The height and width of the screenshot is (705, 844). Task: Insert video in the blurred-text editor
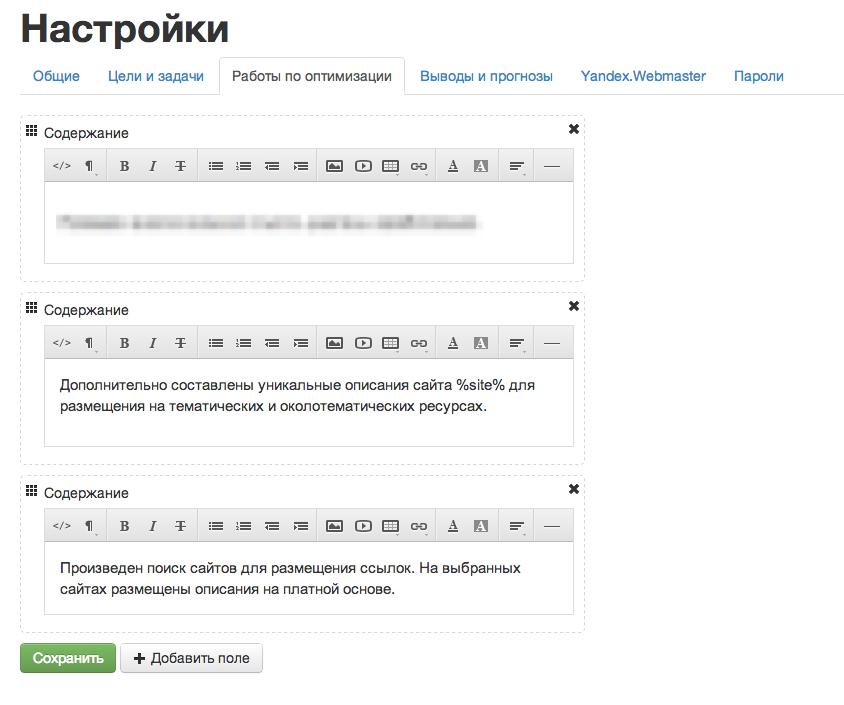pyautogui.click(x=363, y=166)
